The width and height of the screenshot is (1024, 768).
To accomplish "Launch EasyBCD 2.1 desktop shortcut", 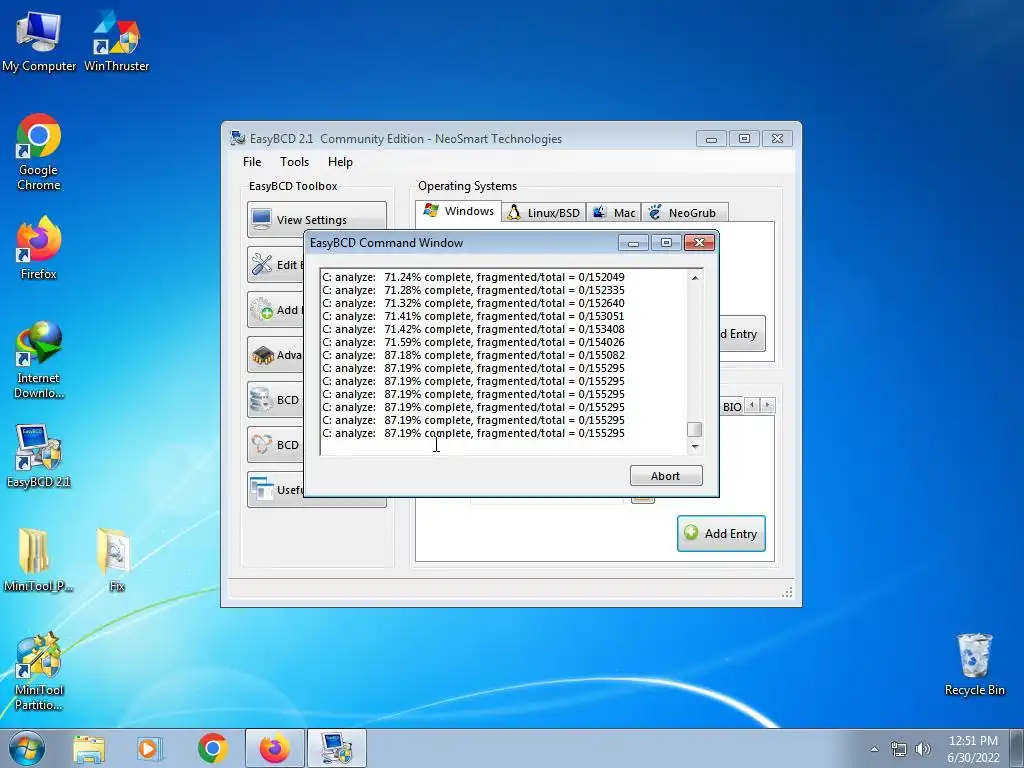I will tap(39, 456).
